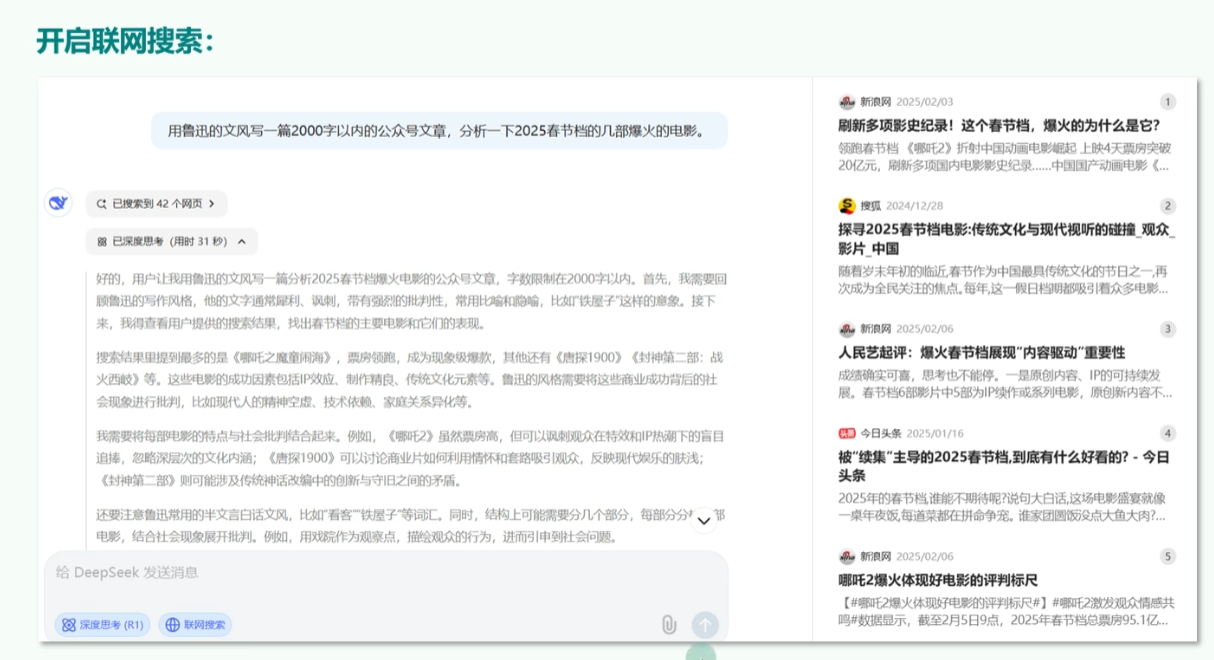Click the DeepSeek whale avatar icon
The image size is (1214, 660).
(x=58, y=203)
